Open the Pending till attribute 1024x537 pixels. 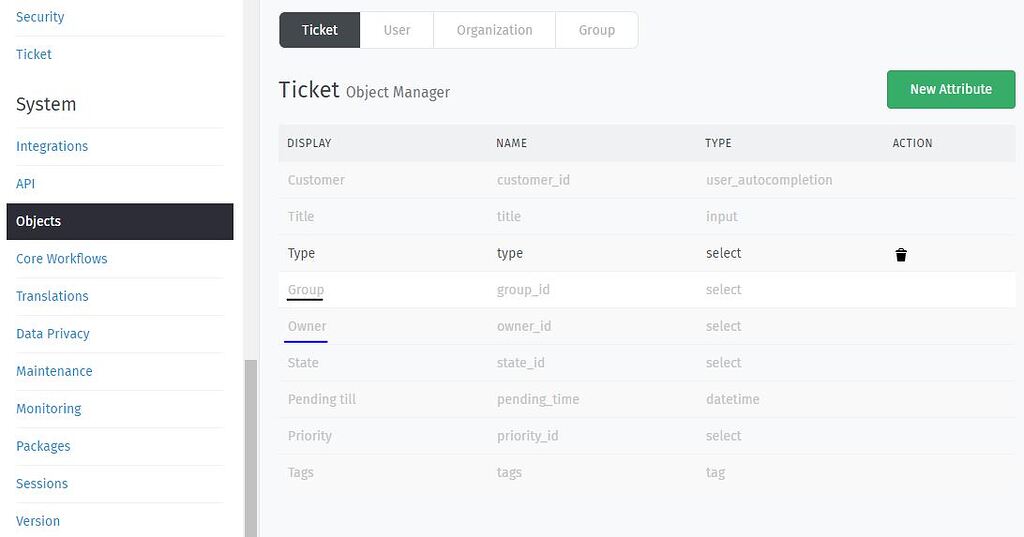pos(647,400)
